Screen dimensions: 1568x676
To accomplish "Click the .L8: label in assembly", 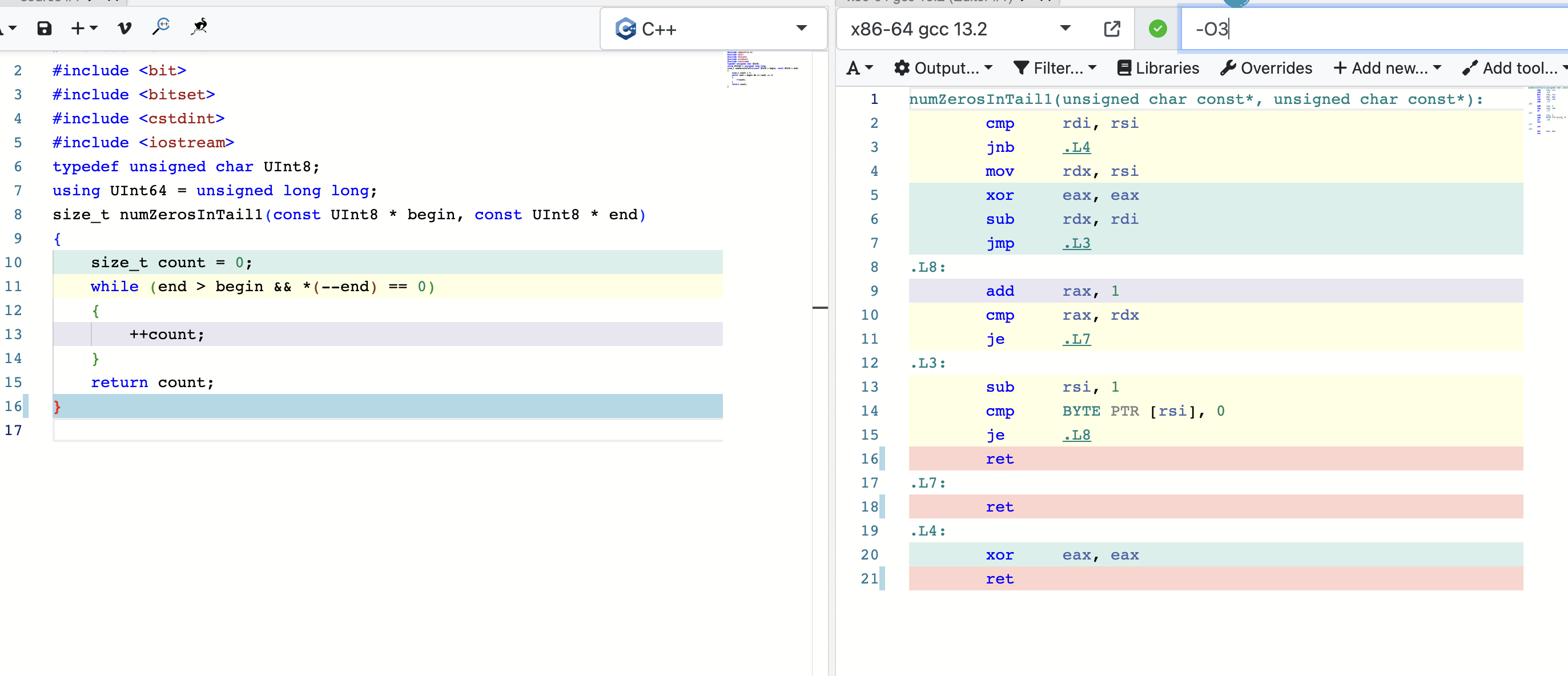I will coord(928,267).
